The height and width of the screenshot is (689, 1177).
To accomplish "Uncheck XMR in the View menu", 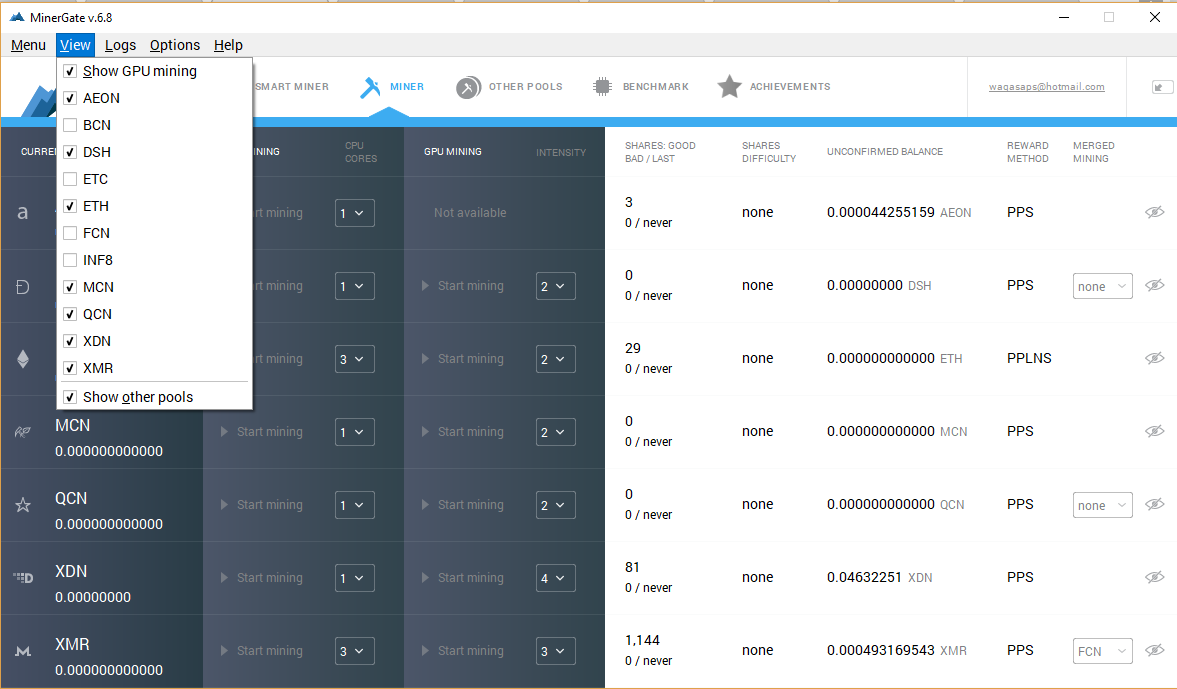I will pos(70,369).
